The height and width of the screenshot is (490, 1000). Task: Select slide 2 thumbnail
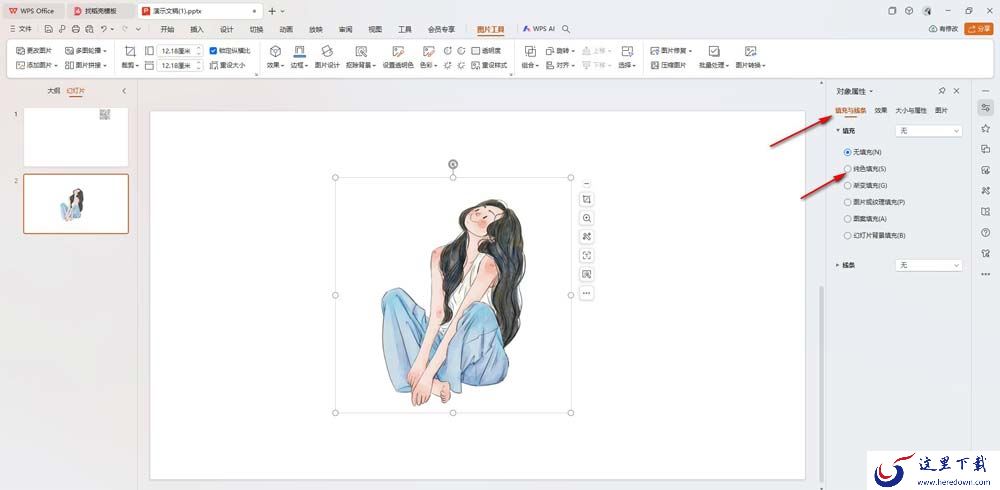click(x=76, y=204)
